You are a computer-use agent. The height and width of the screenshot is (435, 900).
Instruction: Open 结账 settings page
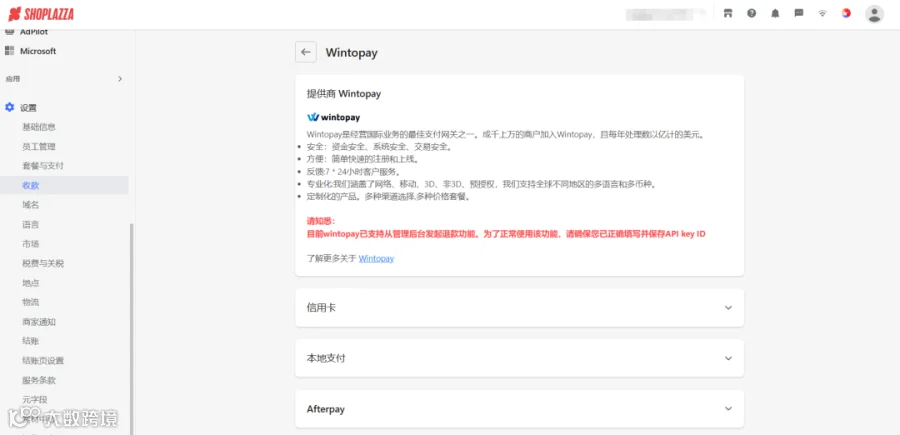click(x=30, y=341)
